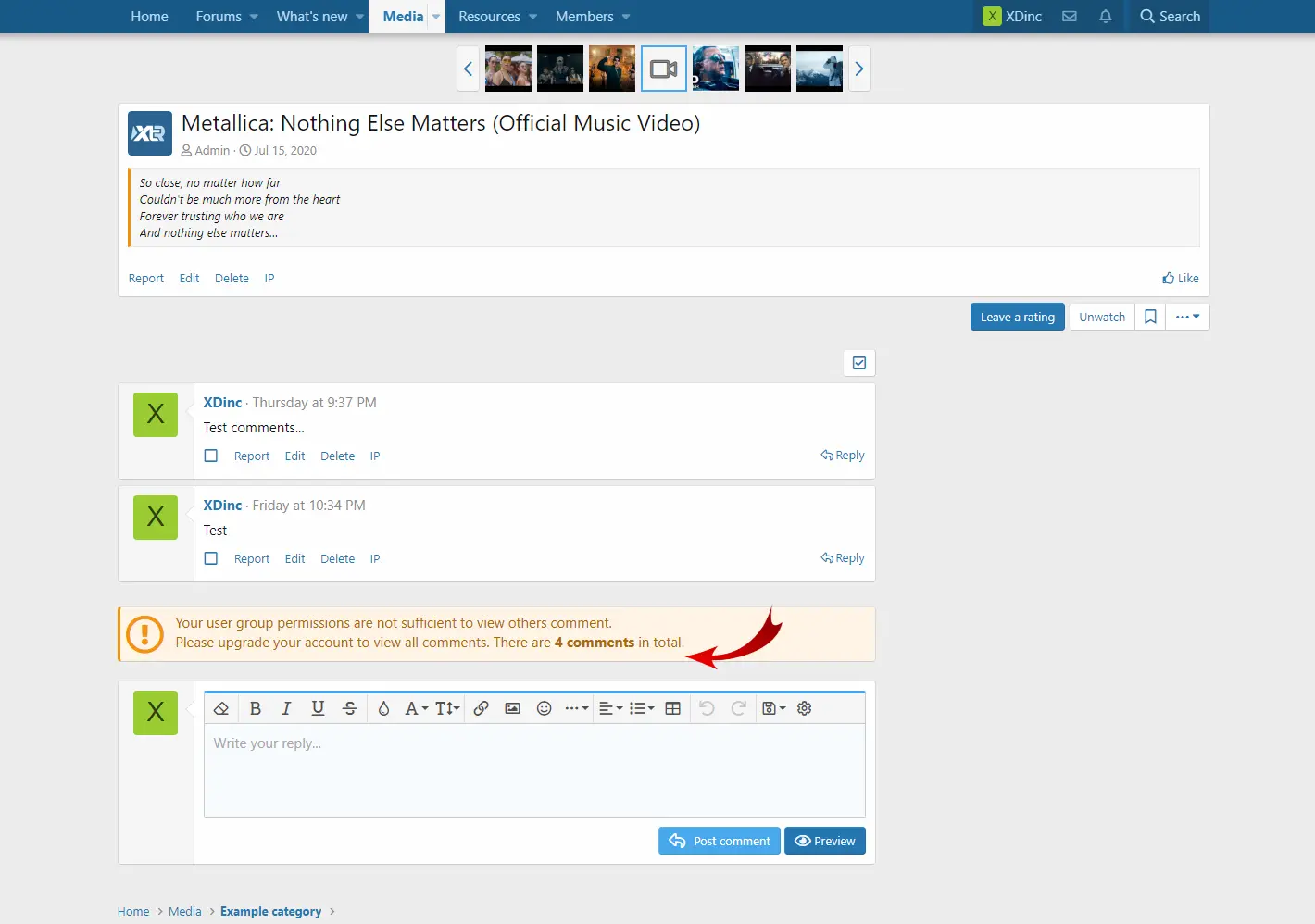Go to next media with right chevron

click(x=859, y=69)
